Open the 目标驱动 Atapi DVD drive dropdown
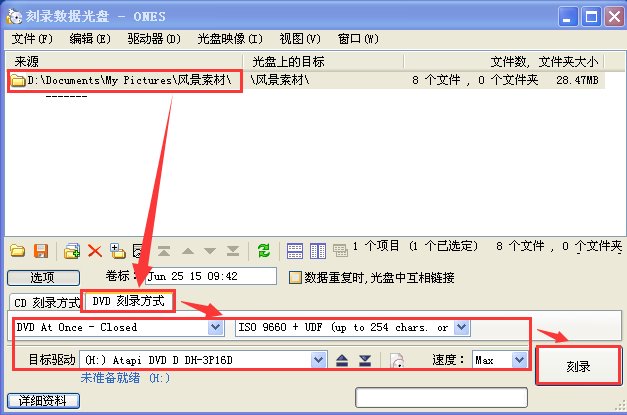This screenshot has width=627, height=415. pyautogui.click(x=319, y=360)
